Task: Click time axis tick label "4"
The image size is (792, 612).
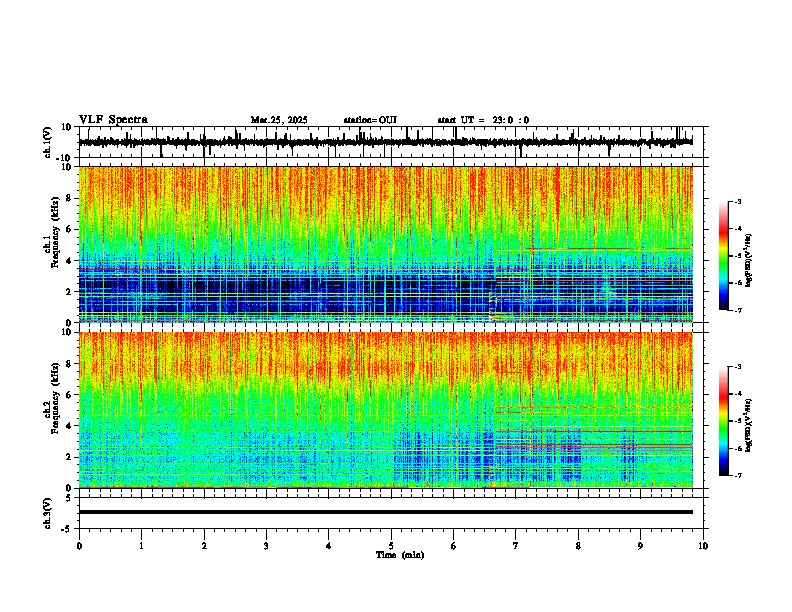Action: [329, 546]
